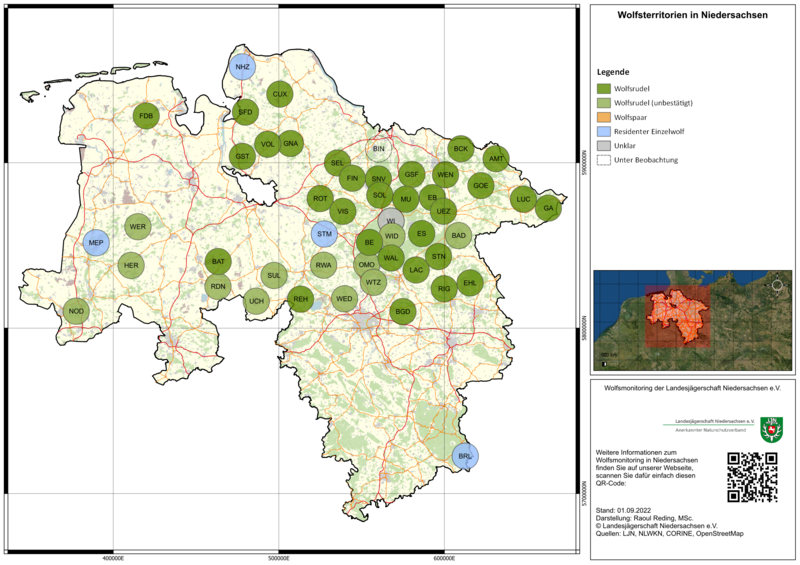Click the AMT wolf pack circle
The image size is (800, 565).
(x=495, y=159)
